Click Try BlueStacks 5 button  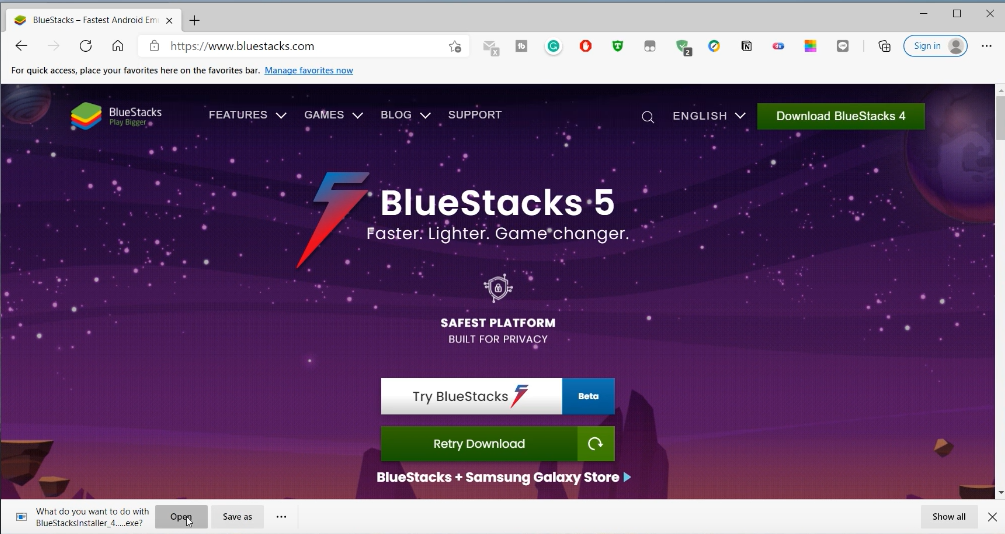pyautogui.click(x=471, y=396)
